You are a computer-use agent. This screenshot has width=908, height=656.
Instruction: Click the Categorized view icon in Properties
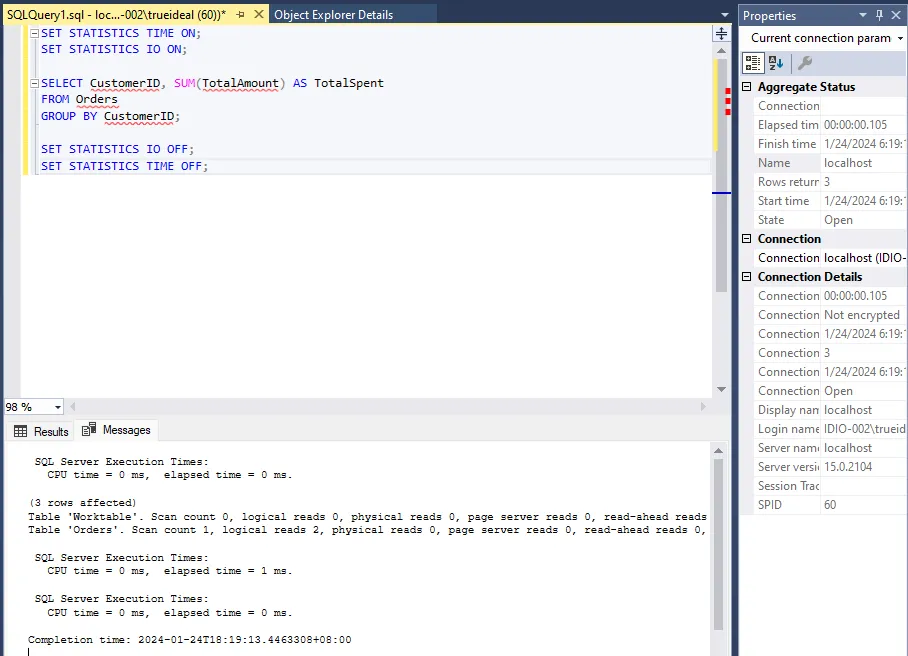coord(754,63)
